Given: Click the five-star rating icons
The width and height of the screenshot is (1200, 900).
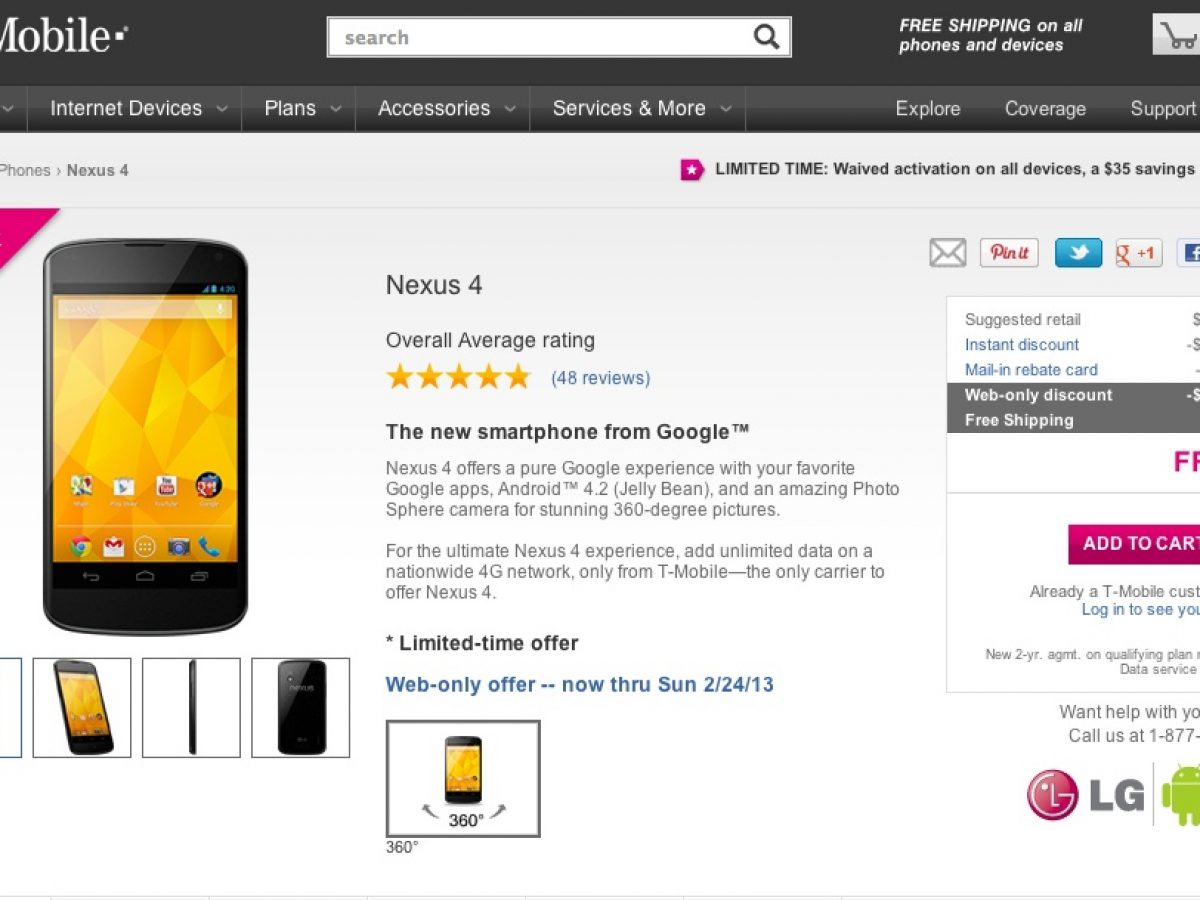Looking at the screenshot, I should (458, 377).
